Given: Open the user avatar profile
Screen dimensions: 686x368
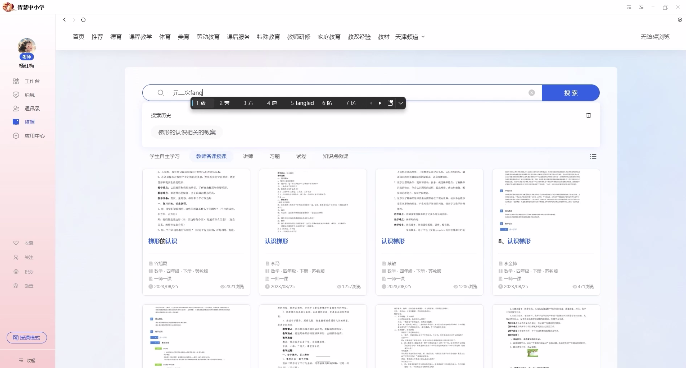Looking at the screenshot, I should tap(27, 46).
